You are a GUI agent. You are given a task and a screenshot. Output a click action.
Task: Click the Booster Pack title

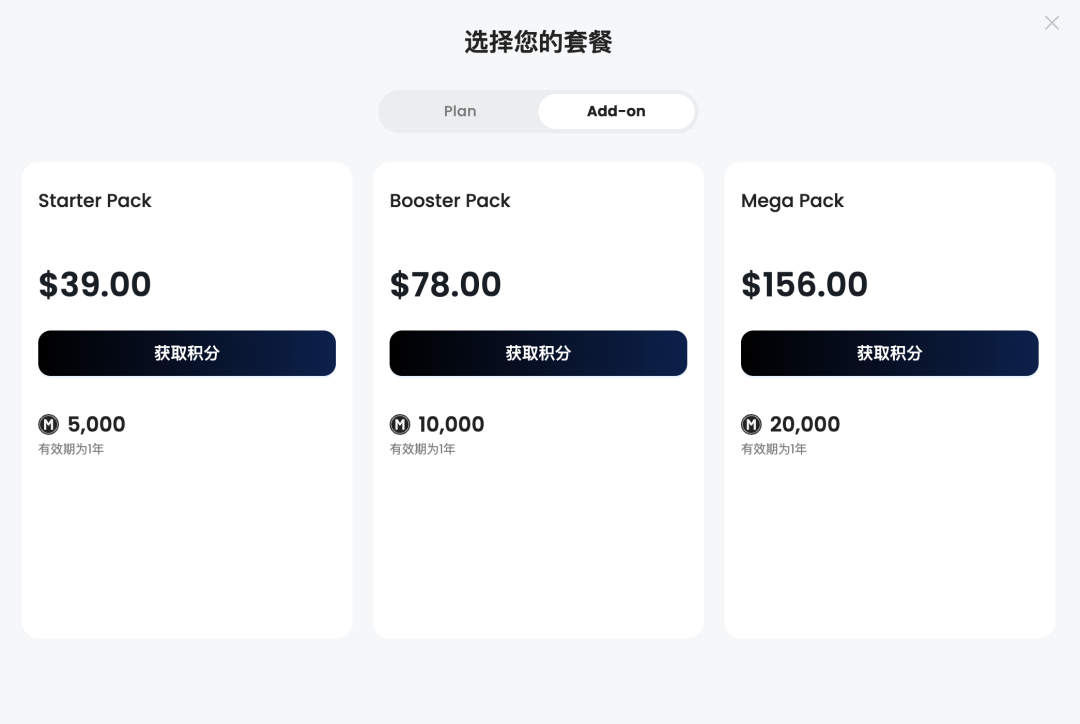tap(450, 201)
